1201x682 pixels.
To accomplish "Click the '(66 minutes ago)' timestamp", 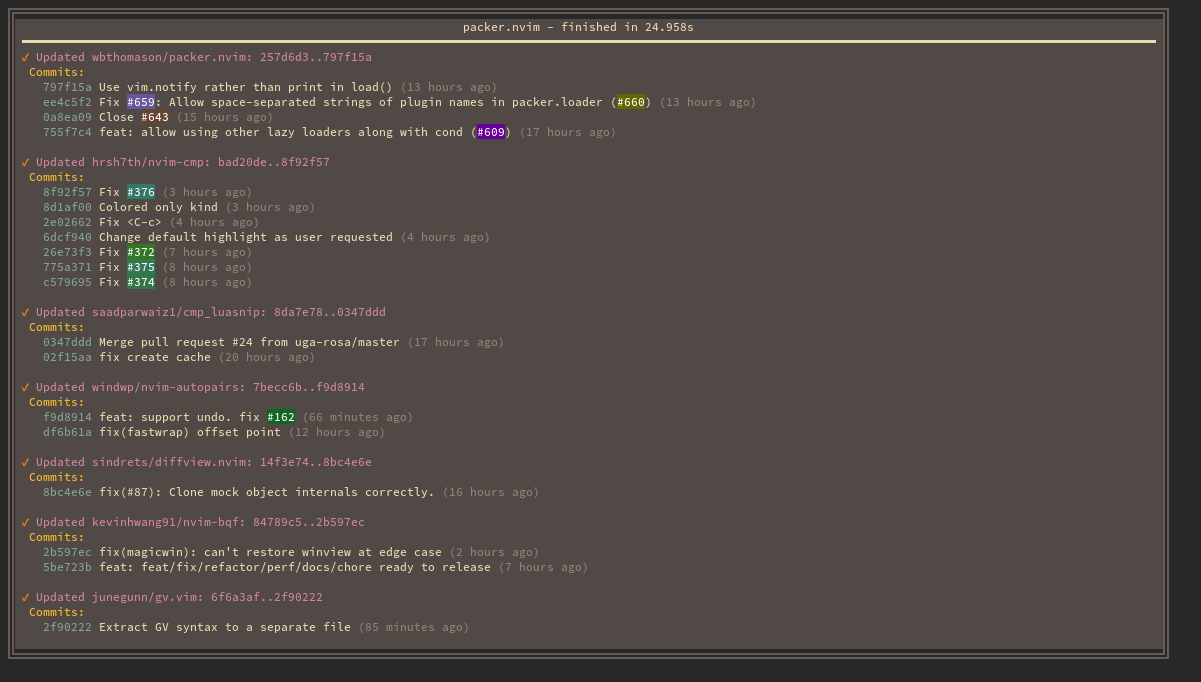I will pos(358,417).
